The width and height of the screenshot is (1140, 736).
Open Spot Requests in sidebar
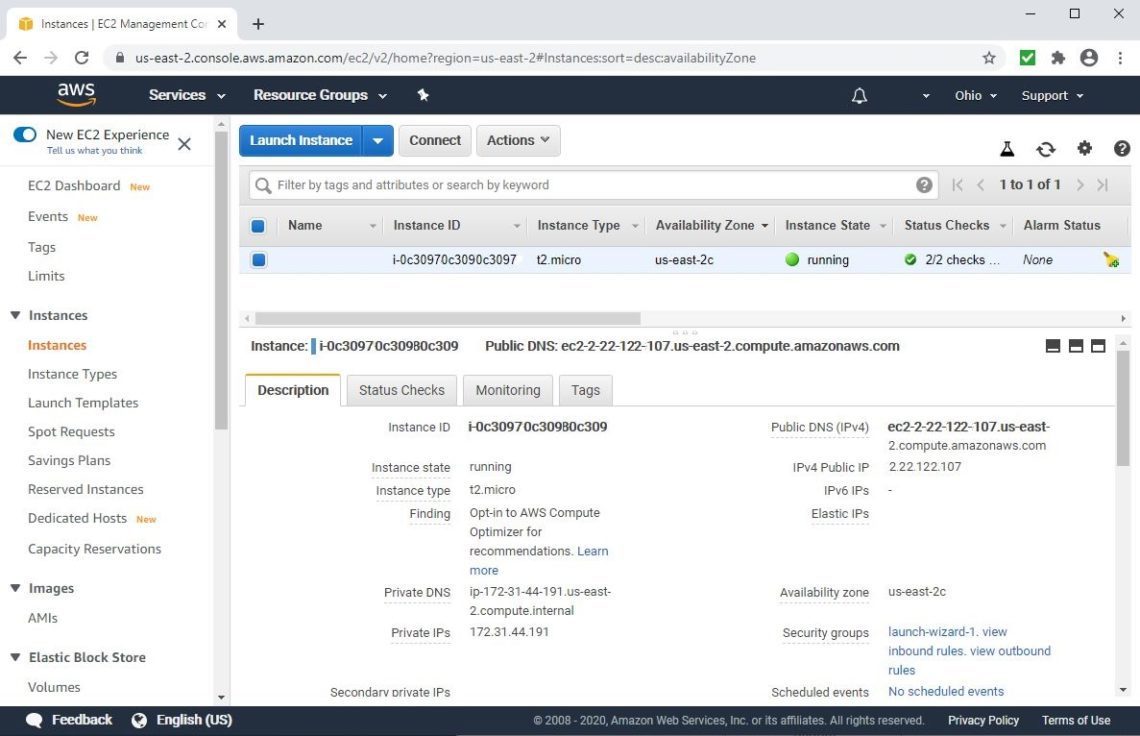point(71,431)
